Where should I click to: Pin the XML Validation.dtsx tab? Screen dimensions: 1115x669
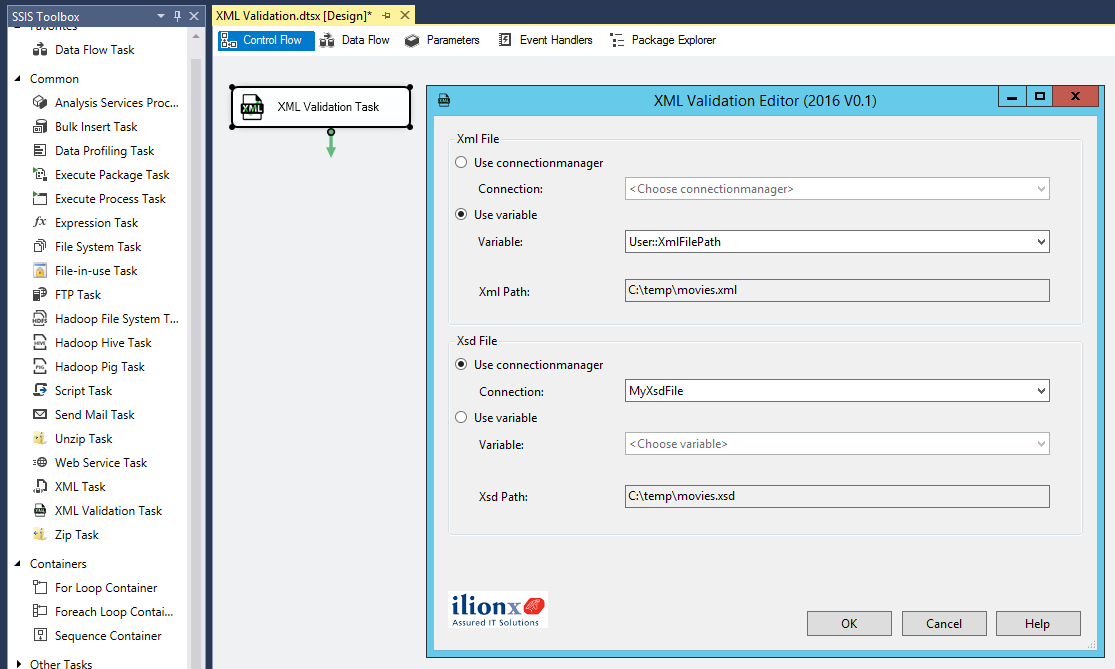pyautogui.click(x=386, y=16)
